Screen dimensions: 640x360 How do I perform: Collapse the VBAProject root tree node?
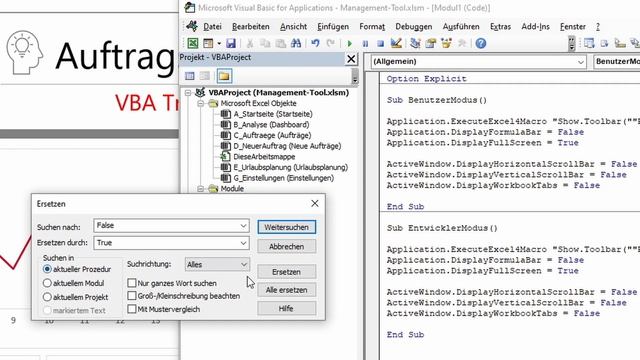click(x=188, y=93)
